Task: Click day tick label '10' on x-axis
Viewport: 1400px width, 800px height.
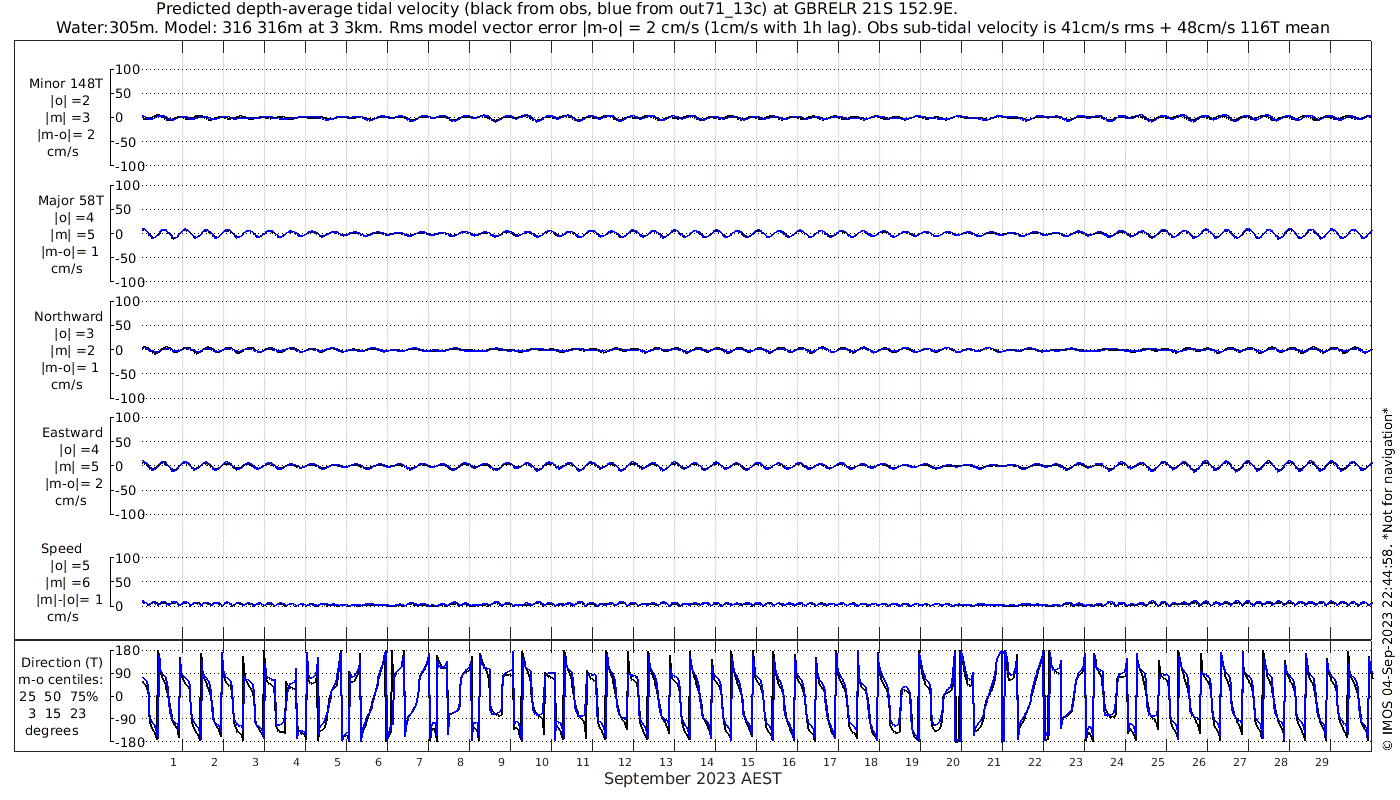Action: [542, 762]
